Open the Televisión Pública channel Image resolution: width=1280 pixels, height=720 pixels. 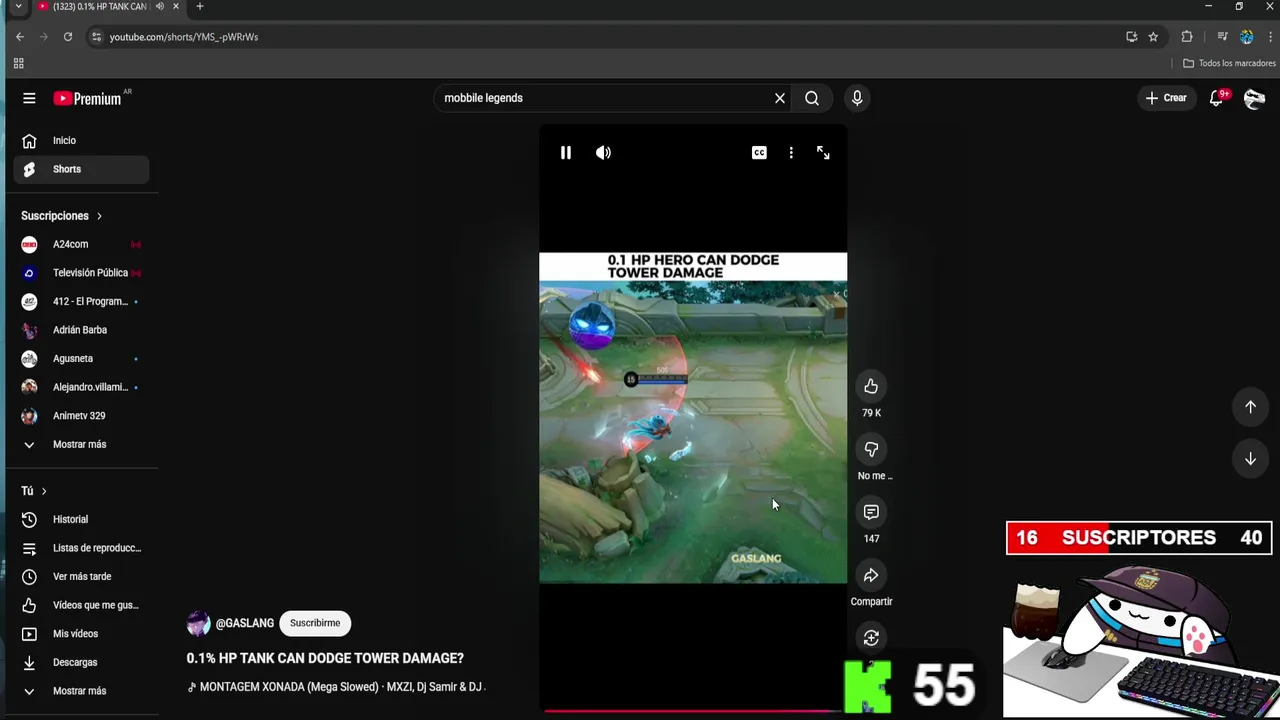[81, 273]
